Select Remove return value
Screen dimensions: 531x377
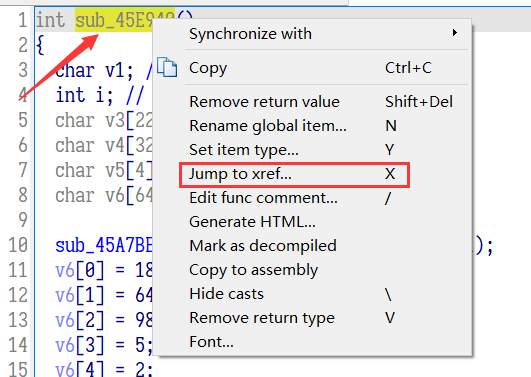pos(312,102)
